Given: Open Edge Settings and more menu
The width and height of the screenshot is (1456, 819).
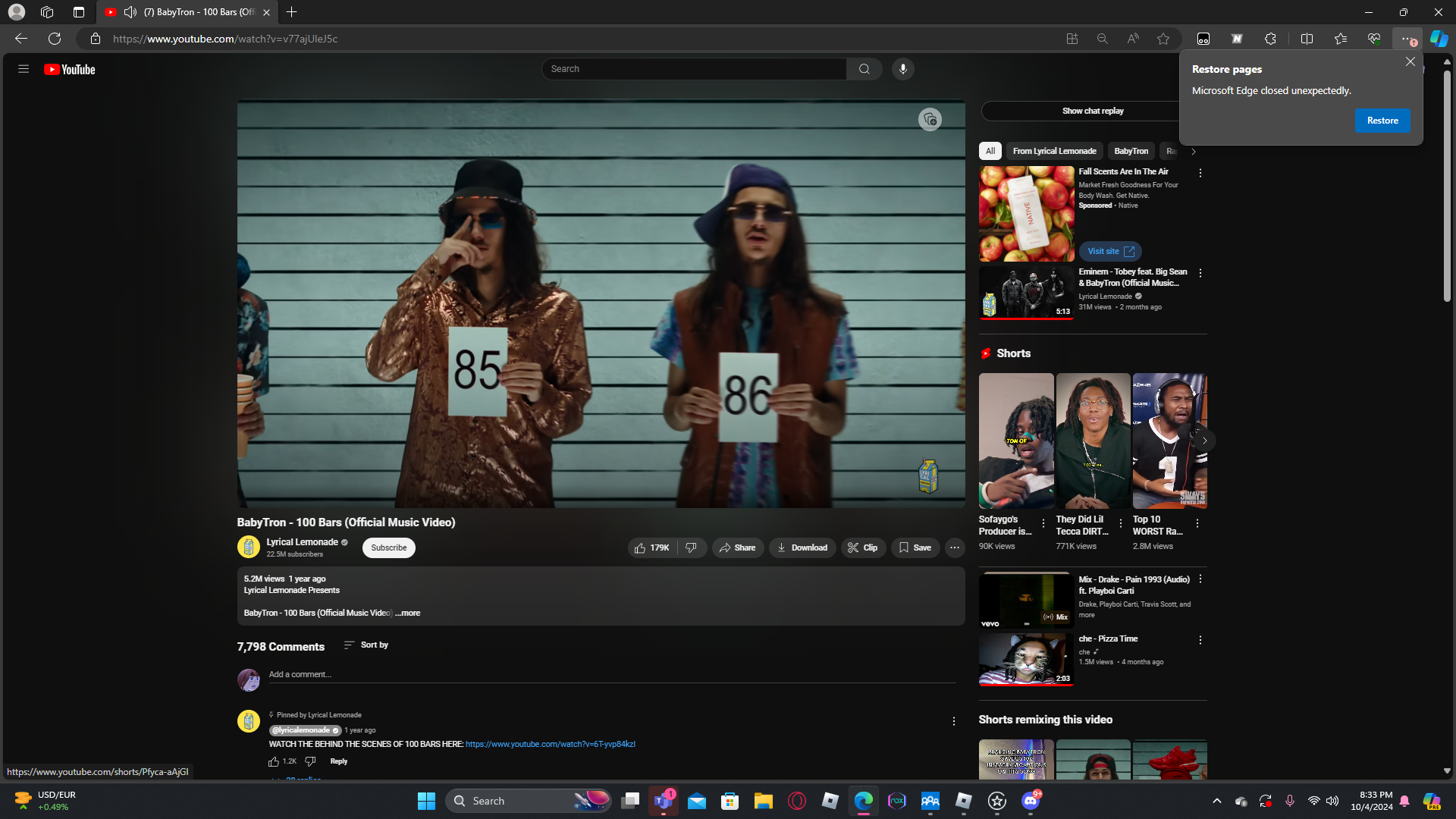Looking at the screenshot, I should coord(1407,39).
